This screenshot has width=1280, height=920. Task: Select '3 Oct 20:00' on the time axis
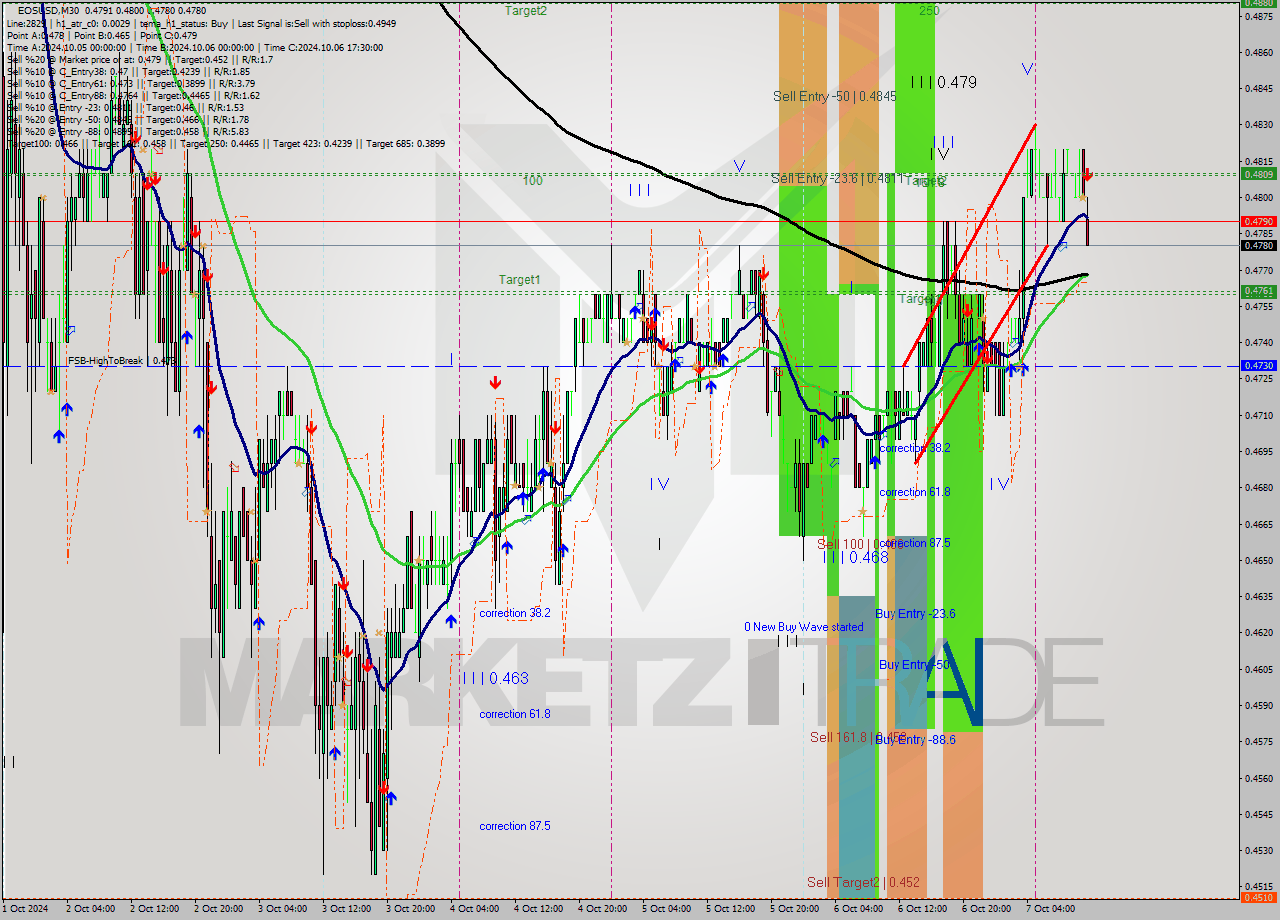[410, 909]
